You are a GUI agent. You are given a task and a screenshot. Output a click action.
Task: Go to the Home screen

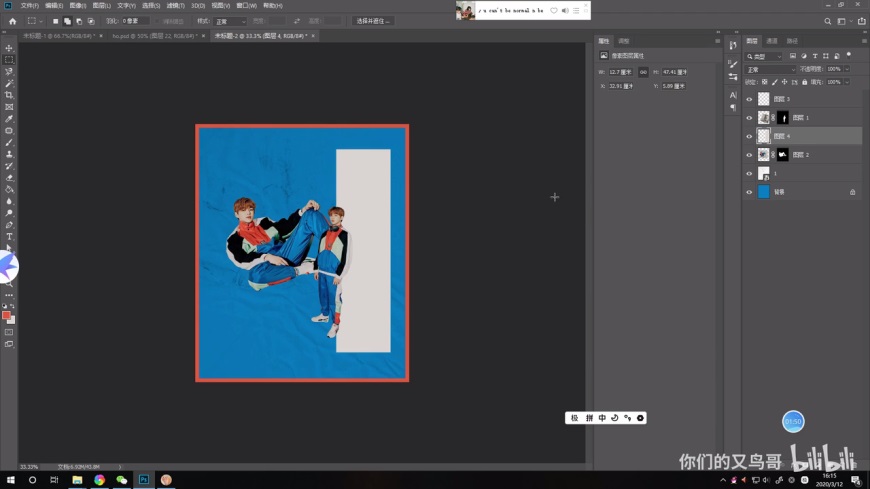coord(12,21)
